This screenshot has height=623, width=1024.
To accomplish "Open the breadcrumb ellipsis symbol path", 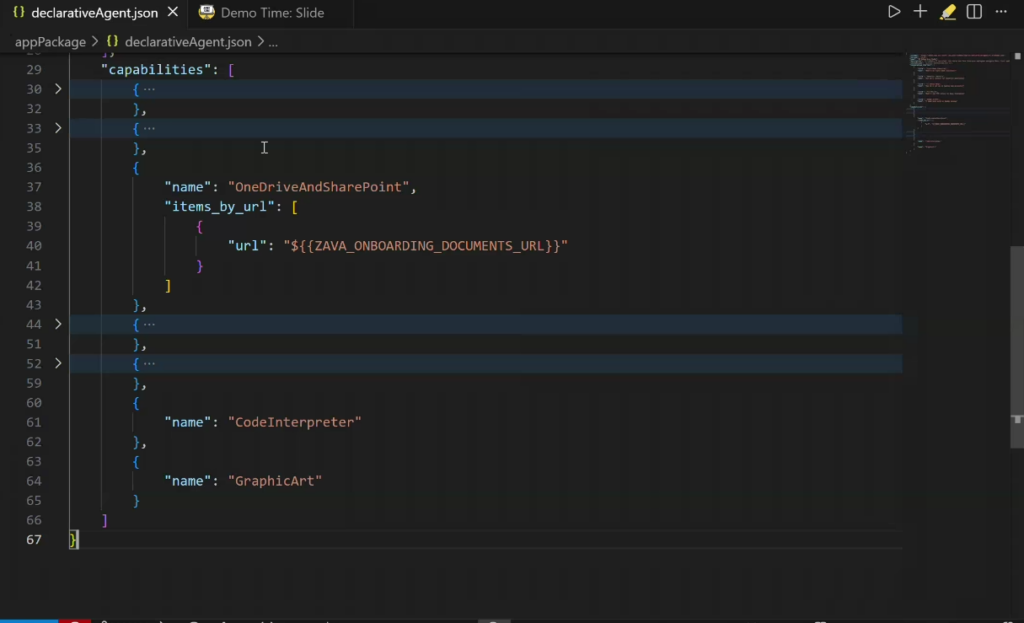I will tap(273, 42).
